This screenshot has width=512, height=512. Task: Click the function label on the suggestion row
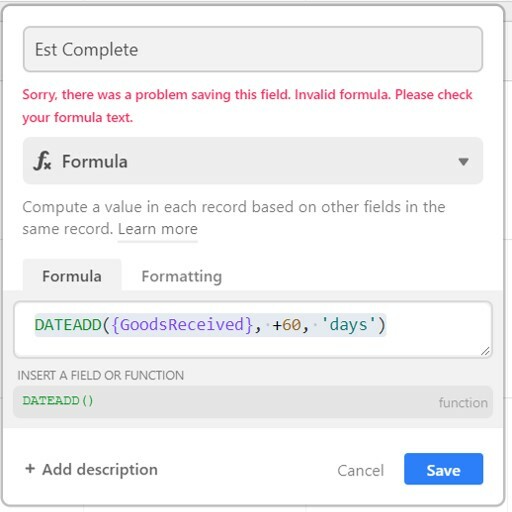pos(463,403)
